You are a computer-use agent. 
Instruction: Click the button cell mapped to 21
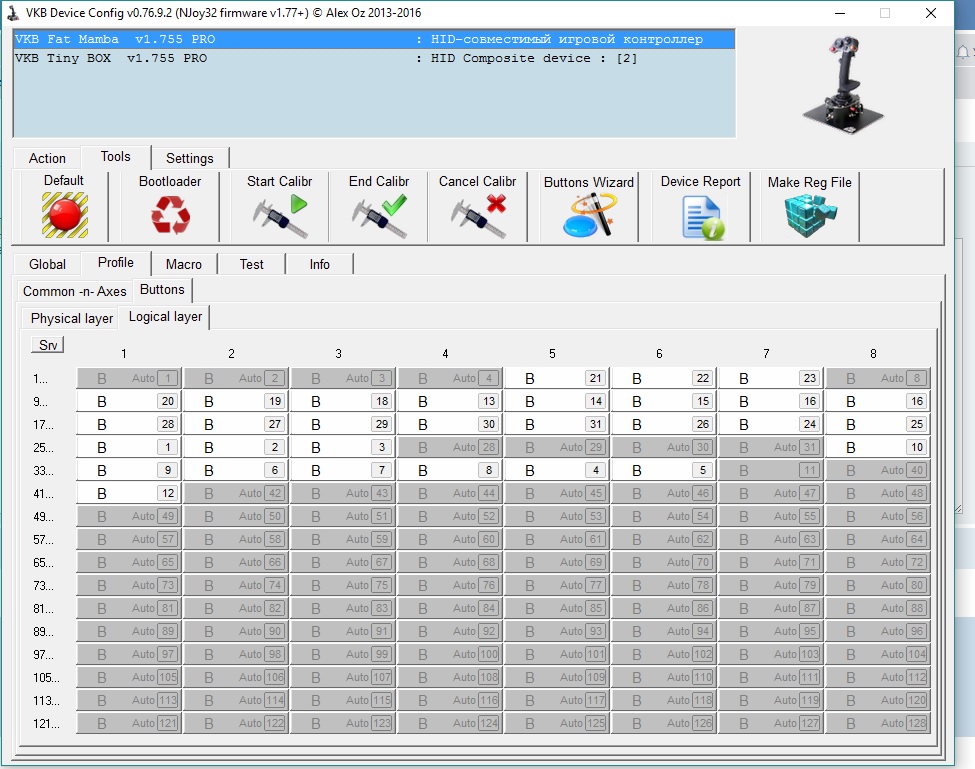tap(556, 378)
